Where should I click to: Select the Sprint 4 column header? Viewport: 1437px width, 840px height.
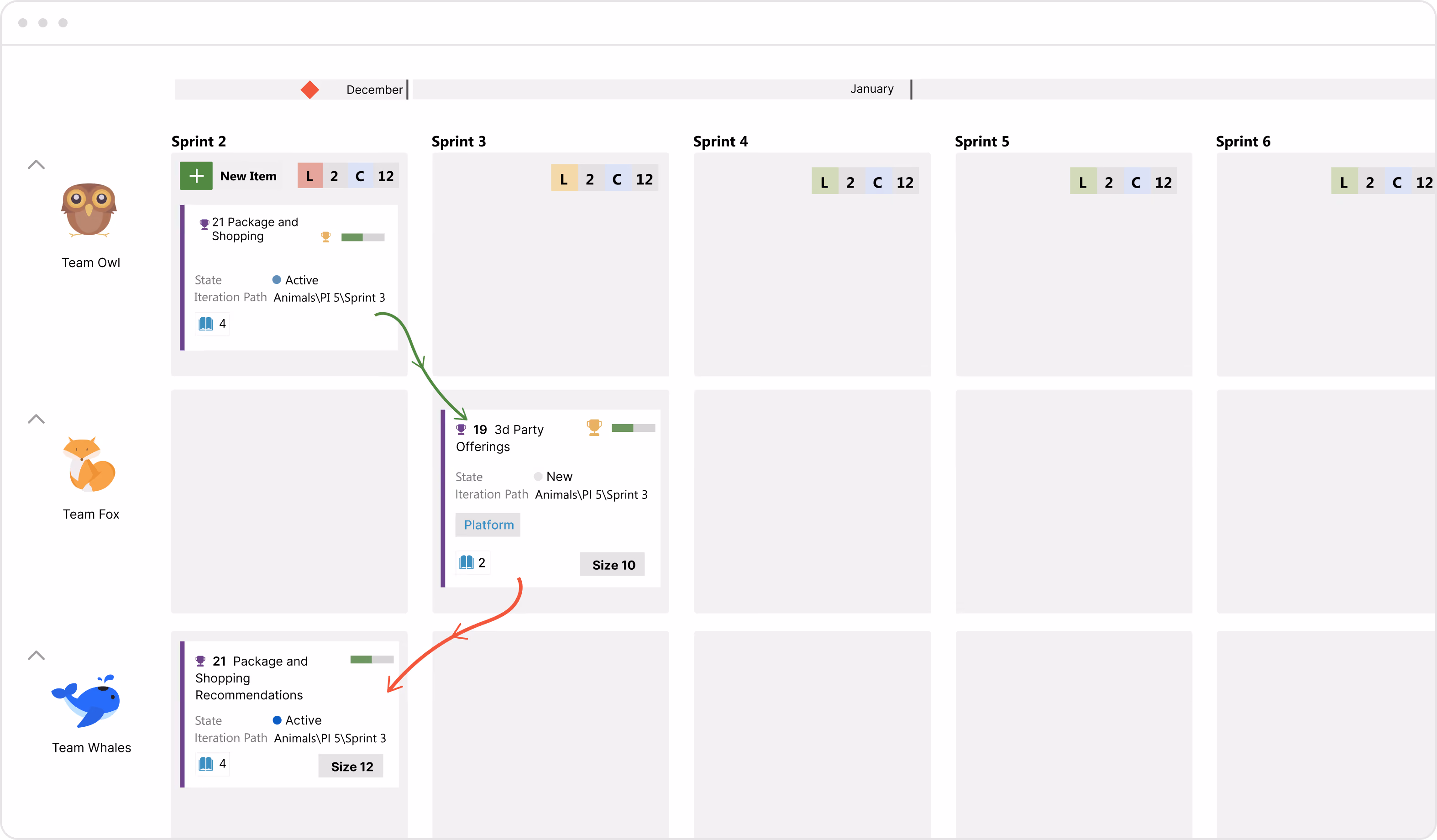720,142
